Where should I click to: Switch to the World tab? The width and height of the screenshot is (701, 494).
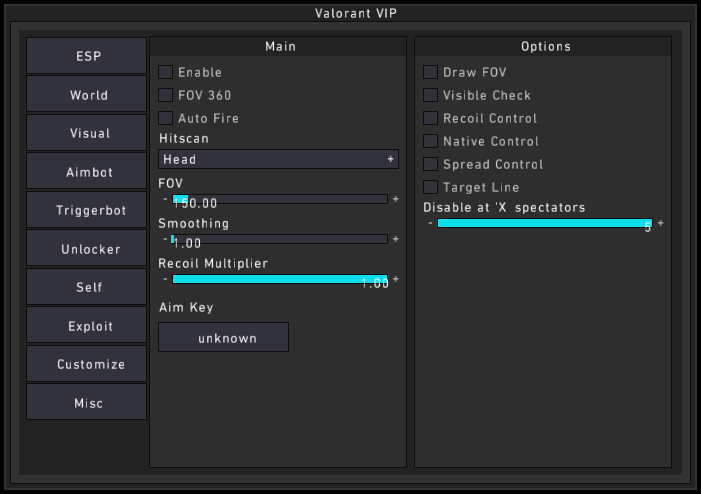pyautogui.click(x=87, y=95)
